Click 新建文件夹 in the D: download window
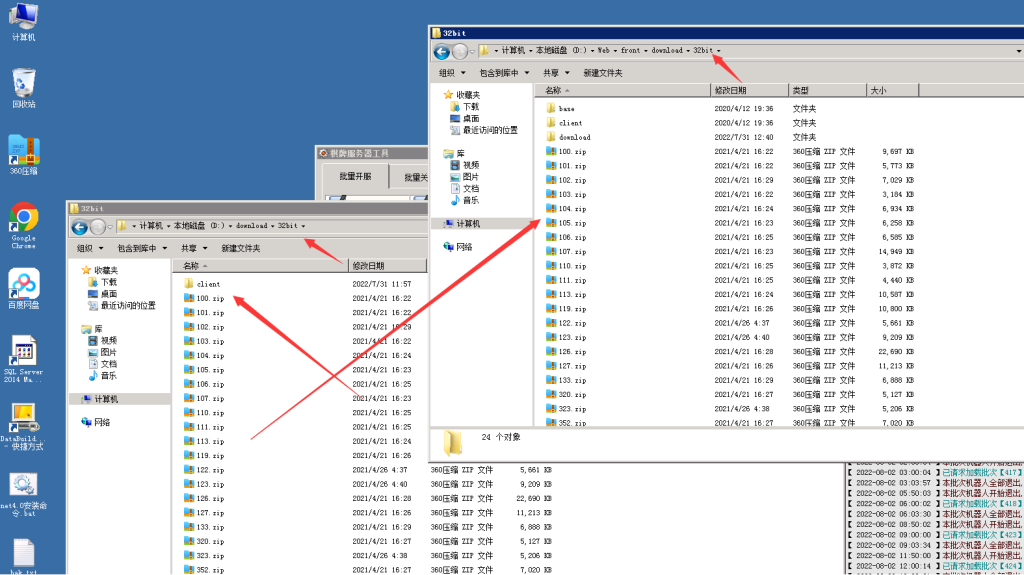Viewport: 1024px width, 575px height. [241, 248]
